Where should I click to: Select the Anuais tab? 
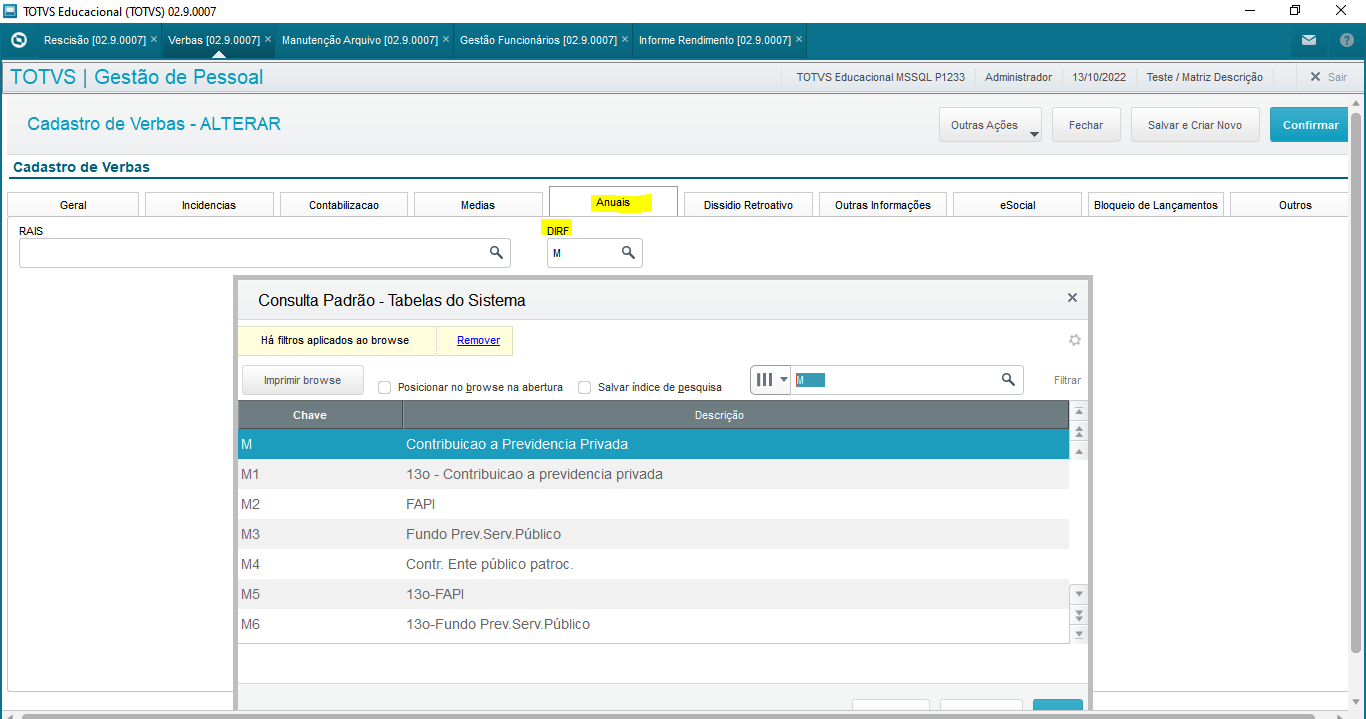pos(613,202)
